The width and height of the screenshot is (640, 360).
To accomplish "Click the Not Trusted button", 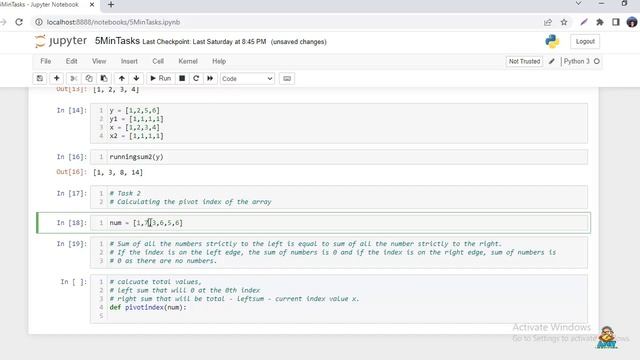I will point(524,61).
